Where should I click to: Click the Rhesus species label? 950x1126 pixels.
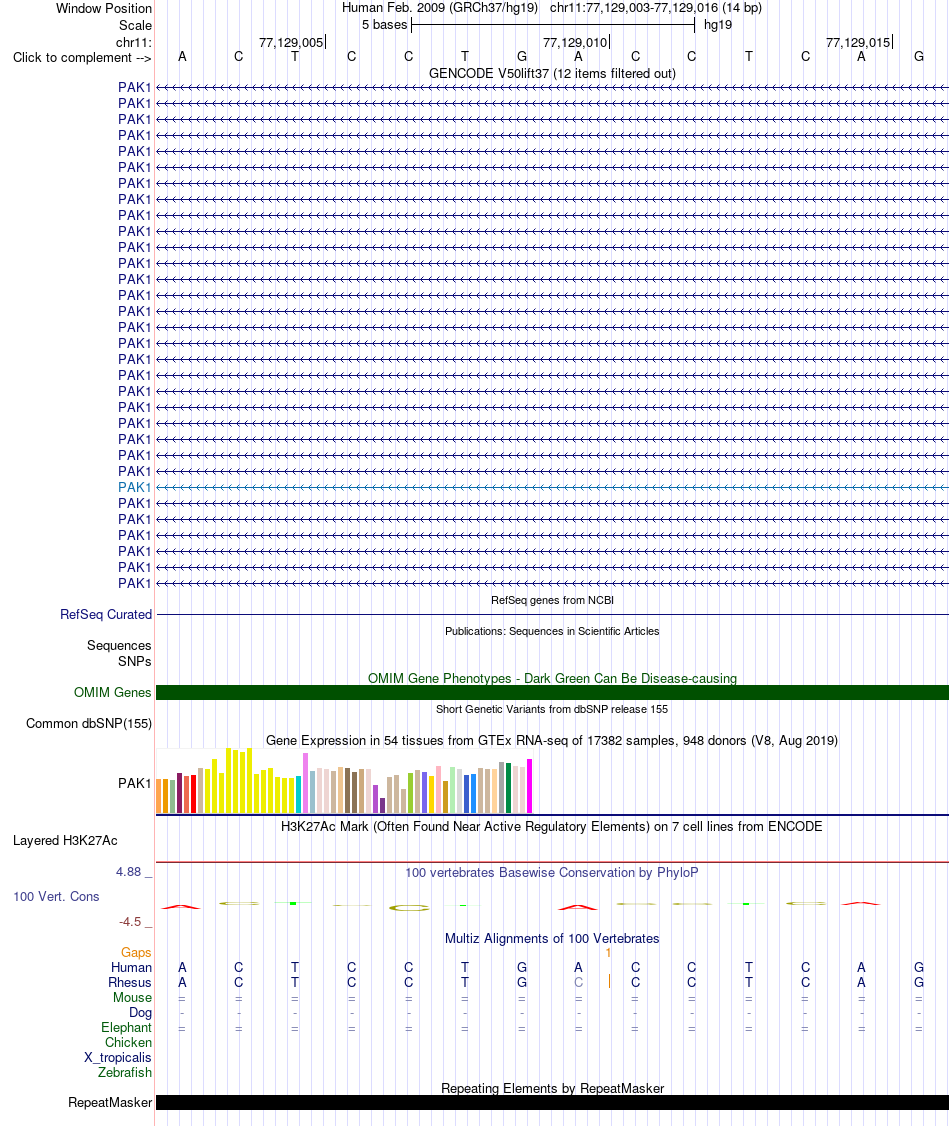coord(130,982)
